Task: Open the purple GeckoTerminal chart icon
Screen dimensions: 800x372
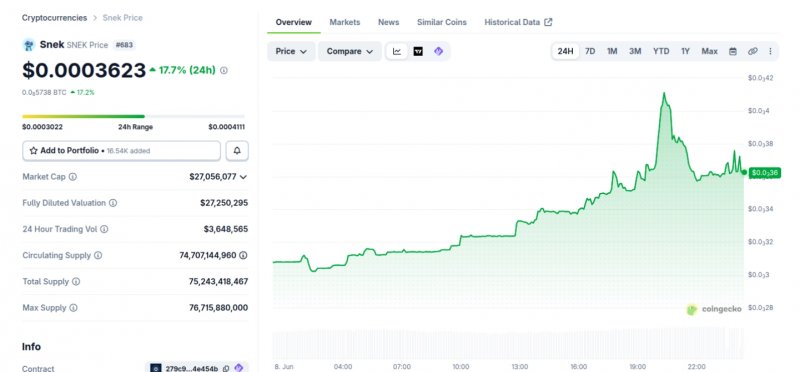Action: coord(438,51)
